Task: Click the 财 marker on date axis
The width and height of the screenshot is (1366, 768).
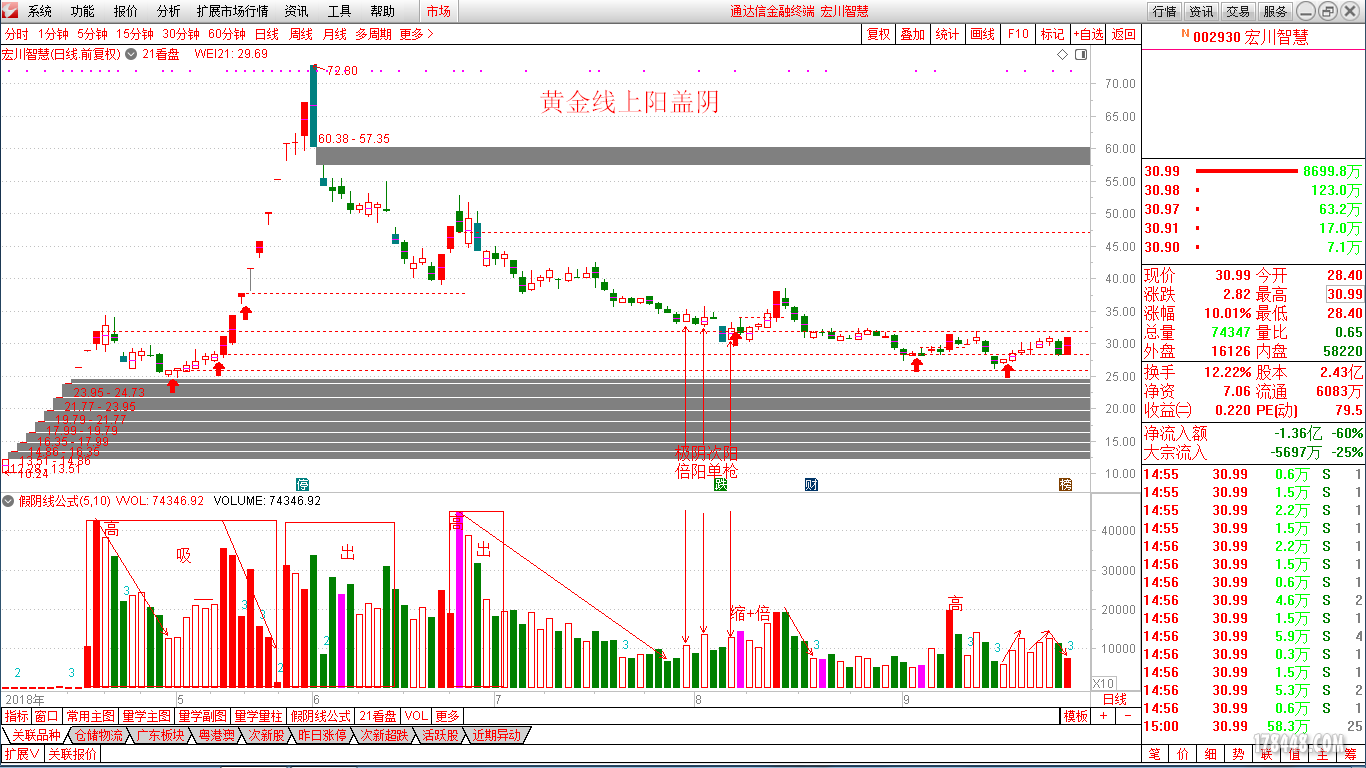Action: [812, 485]
